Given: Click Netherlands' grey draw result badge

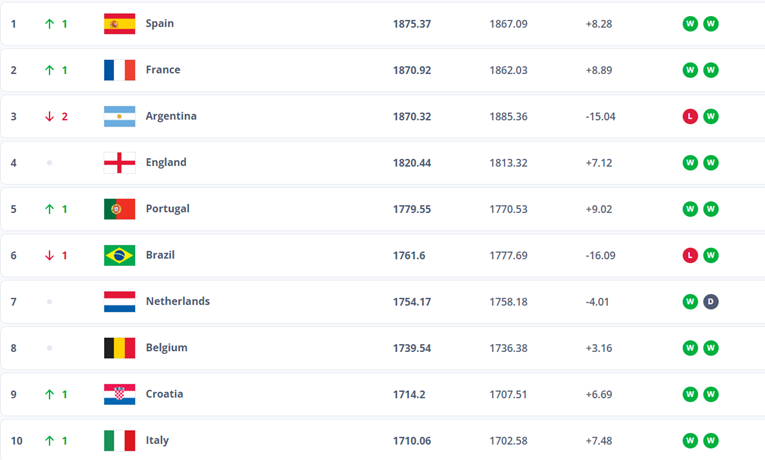Looking at the screenshot, I should 711,301.
